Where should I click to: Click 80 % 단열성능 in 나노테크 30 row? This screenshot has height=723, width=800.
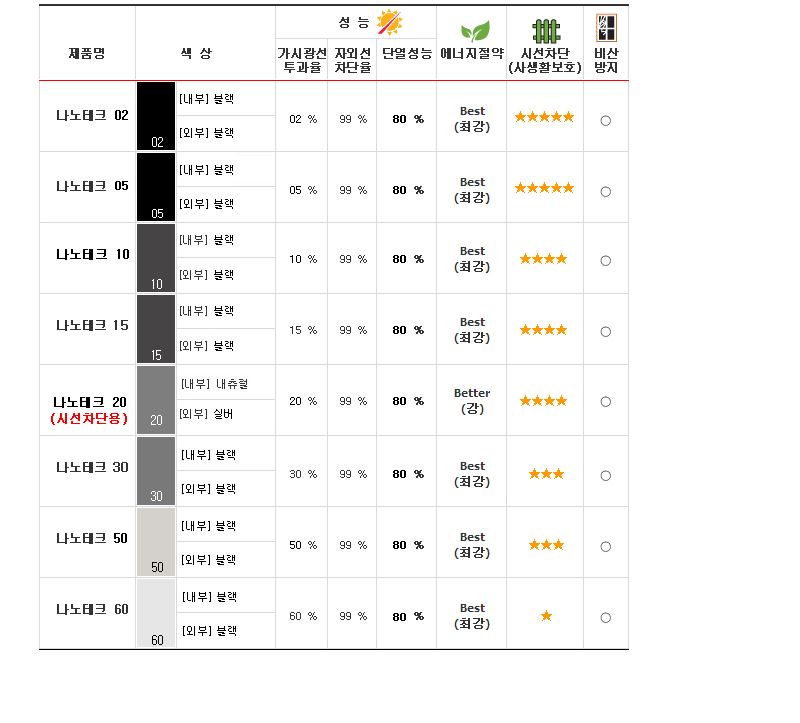tap(408, 474)
